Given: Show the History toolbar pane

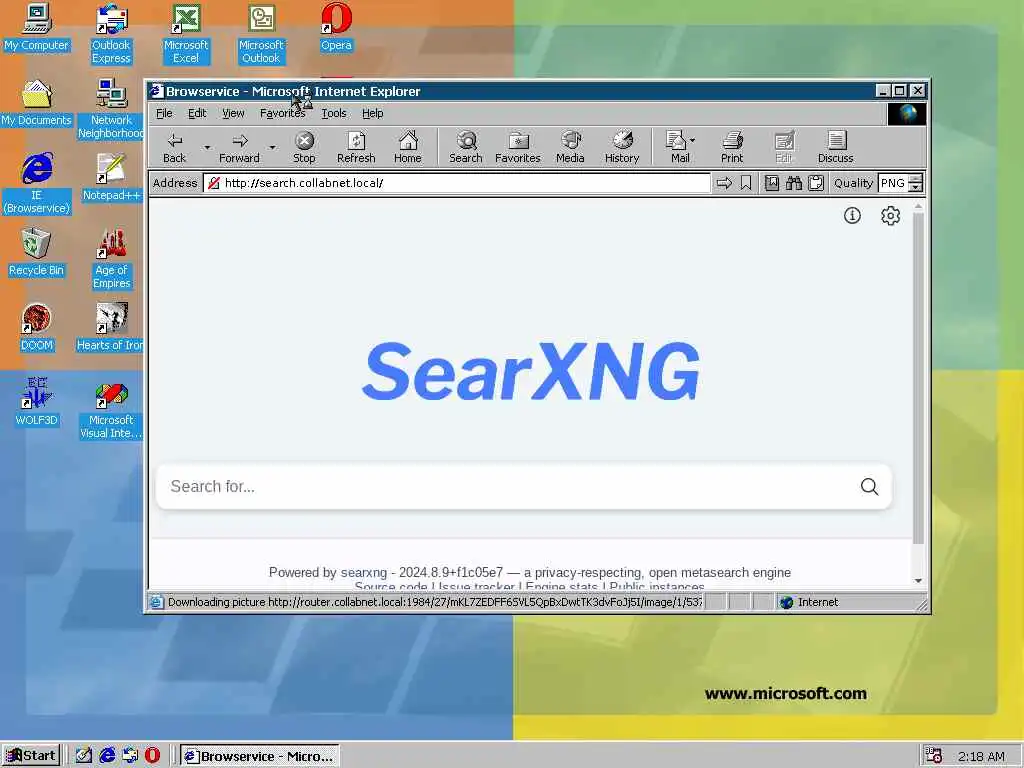Looking at the screenshot, I should coord(622,148).
